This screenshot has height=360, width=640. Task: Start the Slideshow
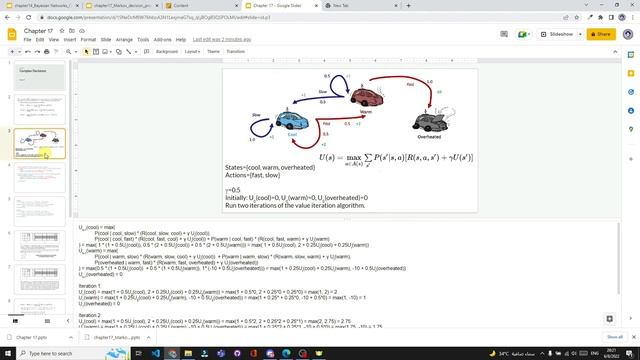(558, 34)
